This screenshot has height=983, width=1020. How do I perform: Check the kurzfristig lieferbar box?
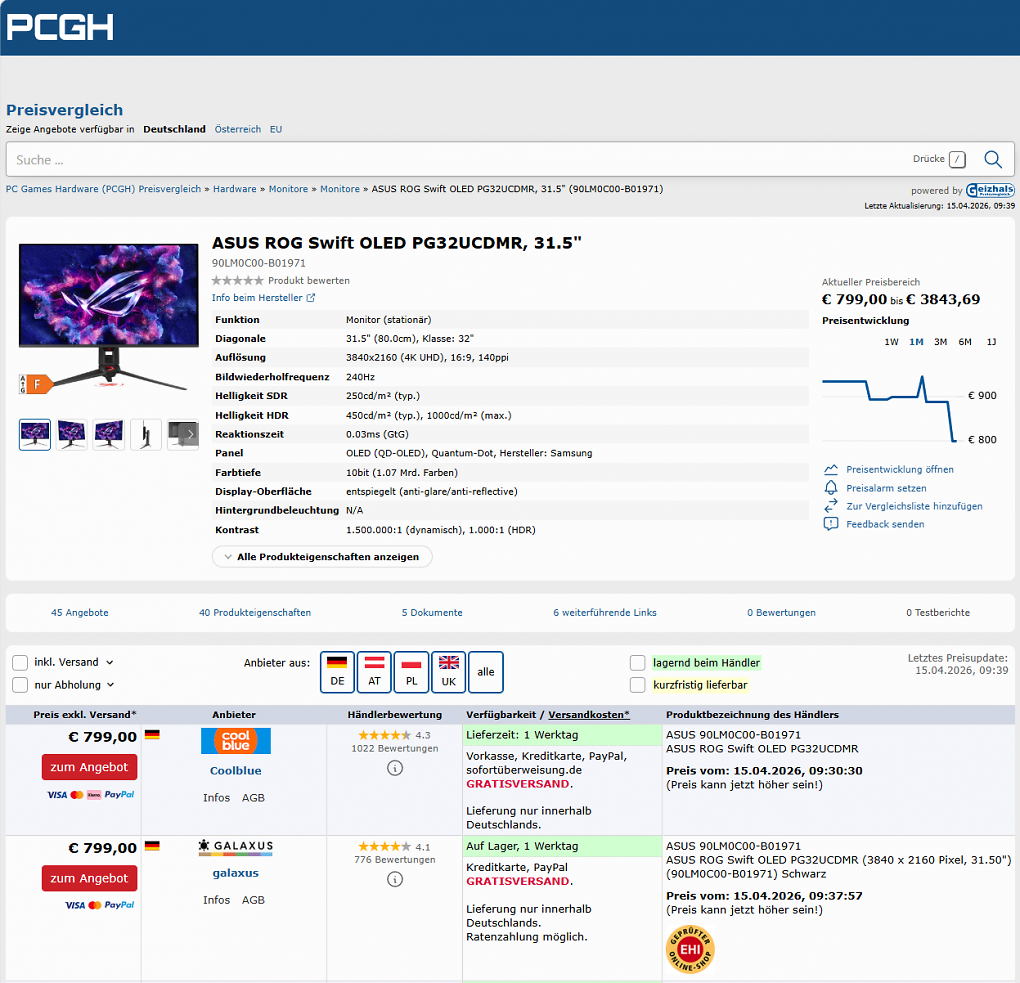click(x=638, y=685)
